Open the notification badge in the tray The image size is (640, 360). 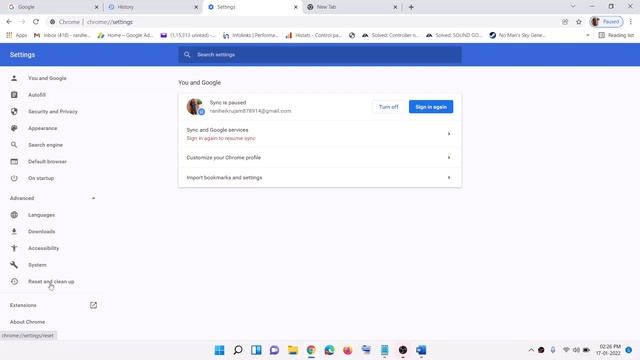point(629,350)
